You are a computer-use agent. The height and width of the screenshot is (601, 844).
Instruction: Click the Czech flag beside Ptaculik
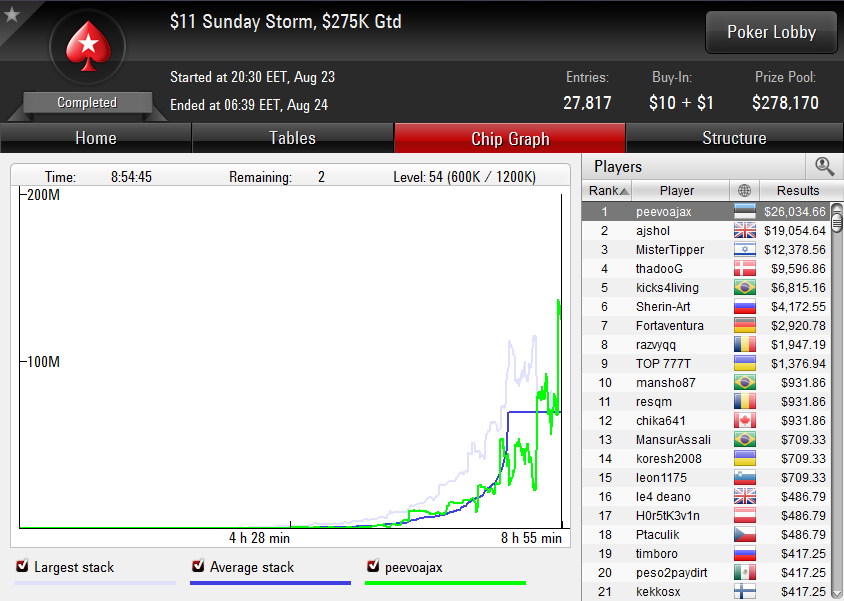(745, 534)
